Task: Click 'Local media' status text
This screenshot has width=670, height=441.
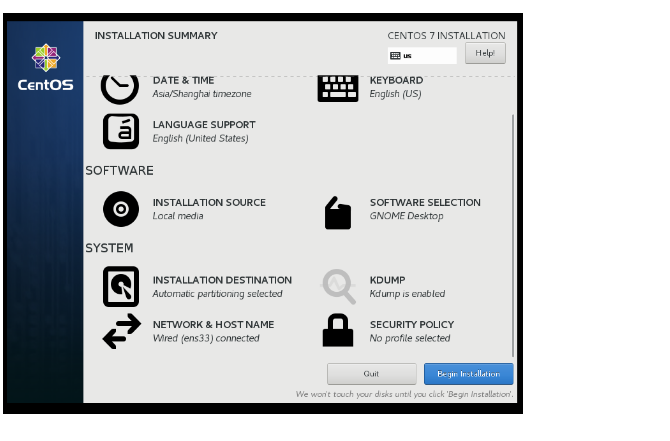Action: [x=178, y=216]
